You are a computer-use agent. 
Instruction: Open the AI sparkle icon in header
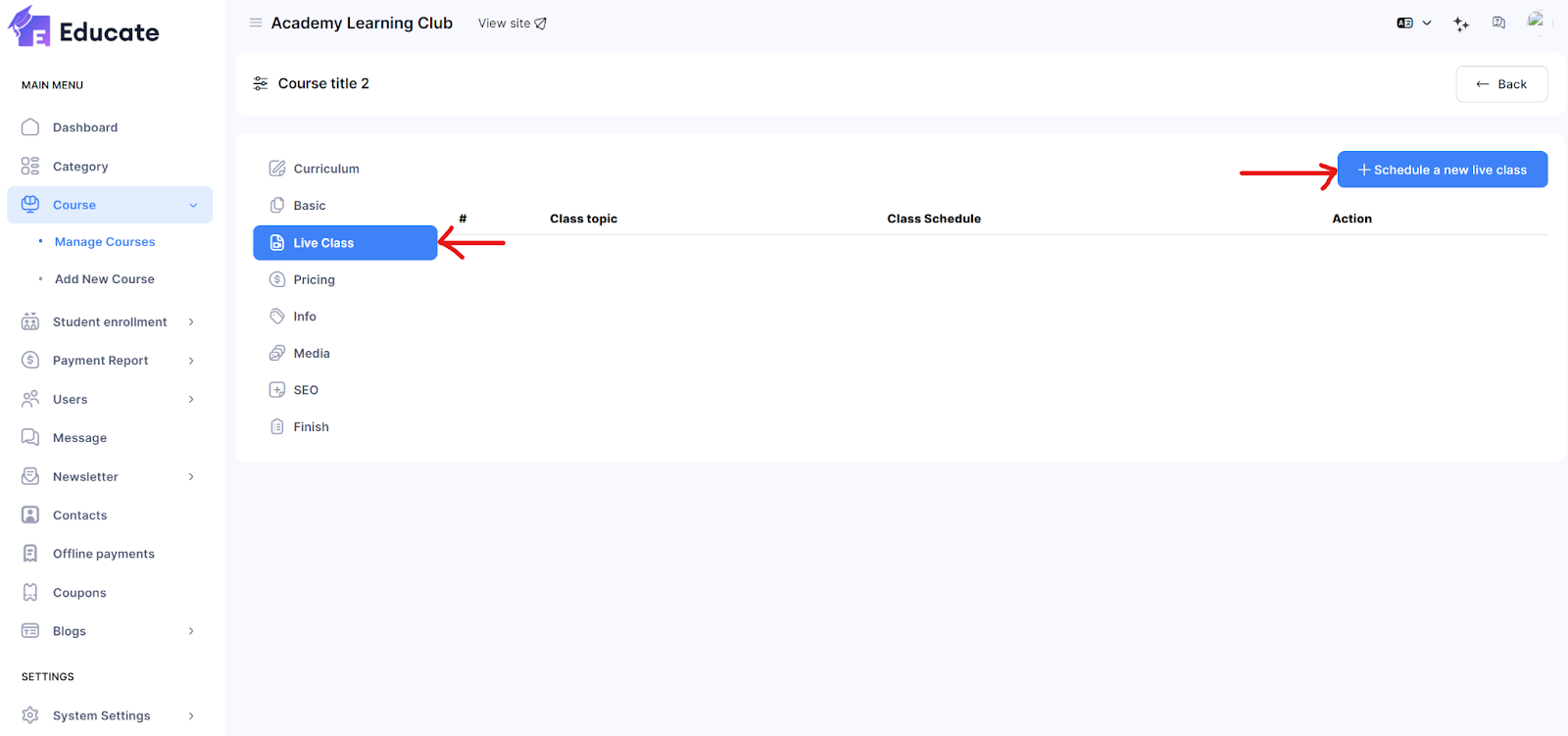(x=1461, y=24)
